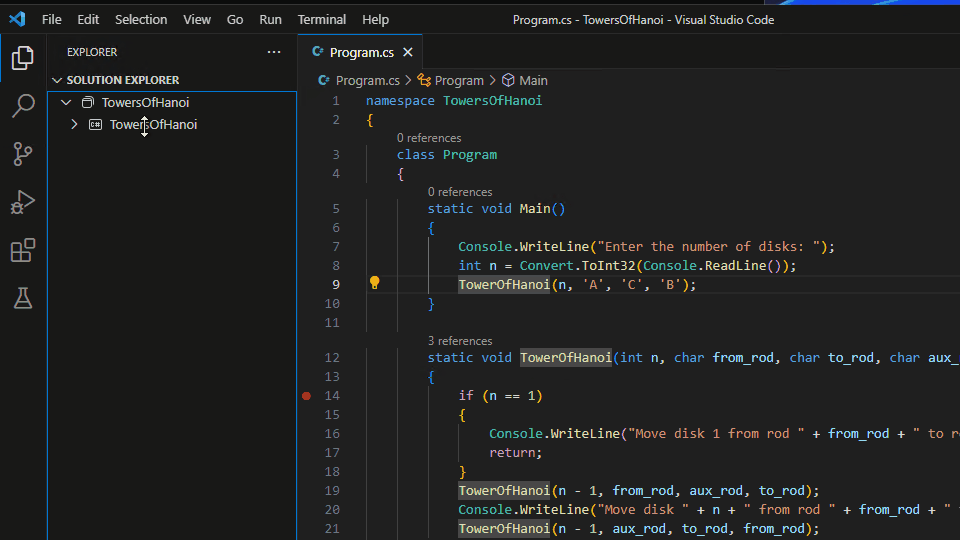The image size is (960, 540).
Task: Toggle the breakpoint on line 14
Action: click(x=307, y=396)
